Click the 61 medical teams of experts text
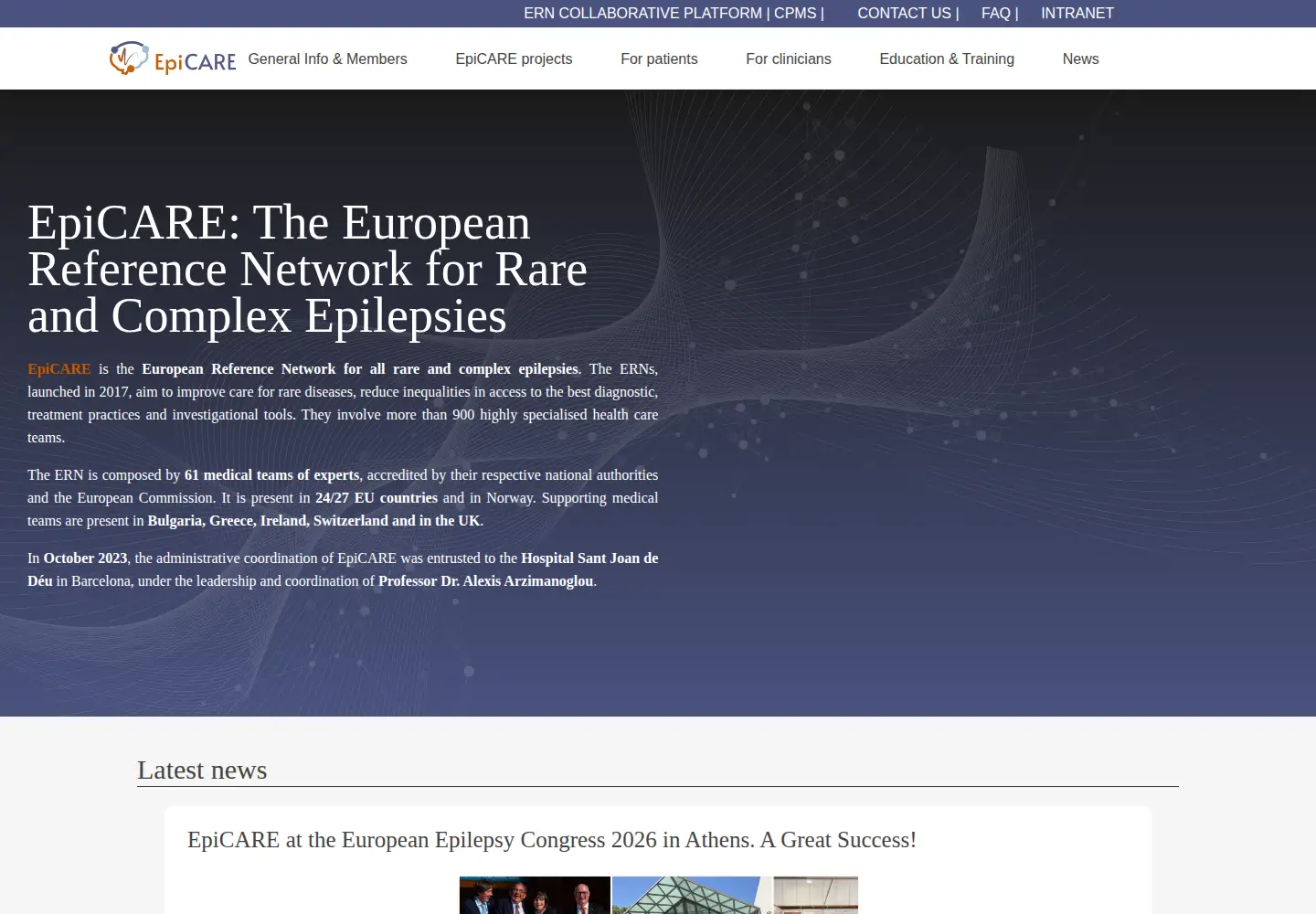This screenshot has width=1316, height=914. pyautogui.click(x=272, y=475)
